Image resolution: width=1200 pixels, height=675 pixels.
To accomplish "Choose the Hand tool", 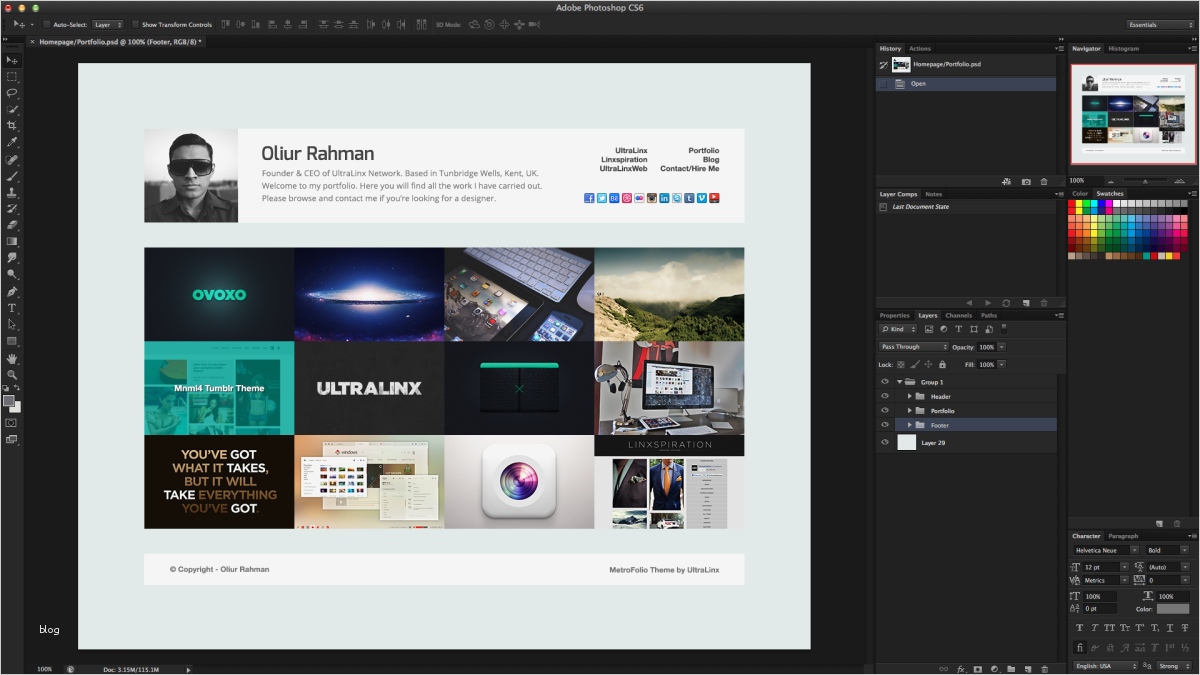I will point(12,358).
